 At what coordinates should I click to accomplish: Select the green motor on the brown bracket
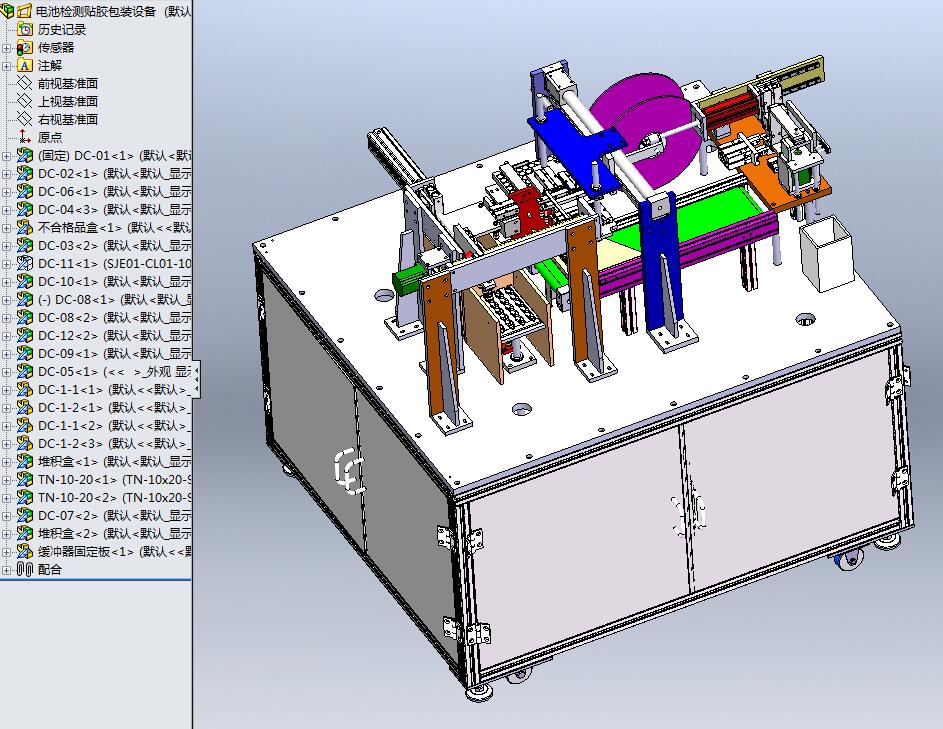pyautogui.click(x=408, y=280)
